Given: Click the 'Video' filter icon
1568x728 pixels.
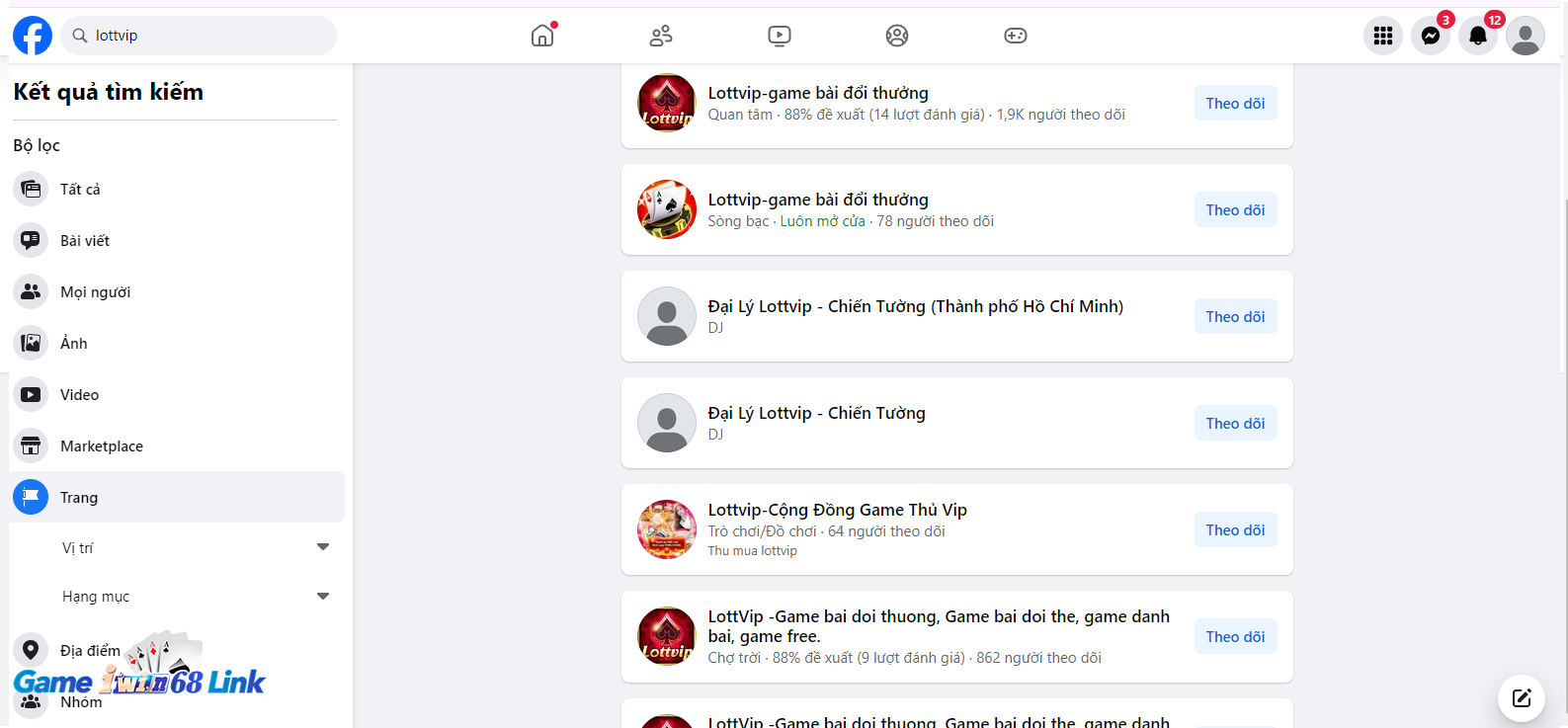Looking at the screenshot, I should (x=31, y=394).
